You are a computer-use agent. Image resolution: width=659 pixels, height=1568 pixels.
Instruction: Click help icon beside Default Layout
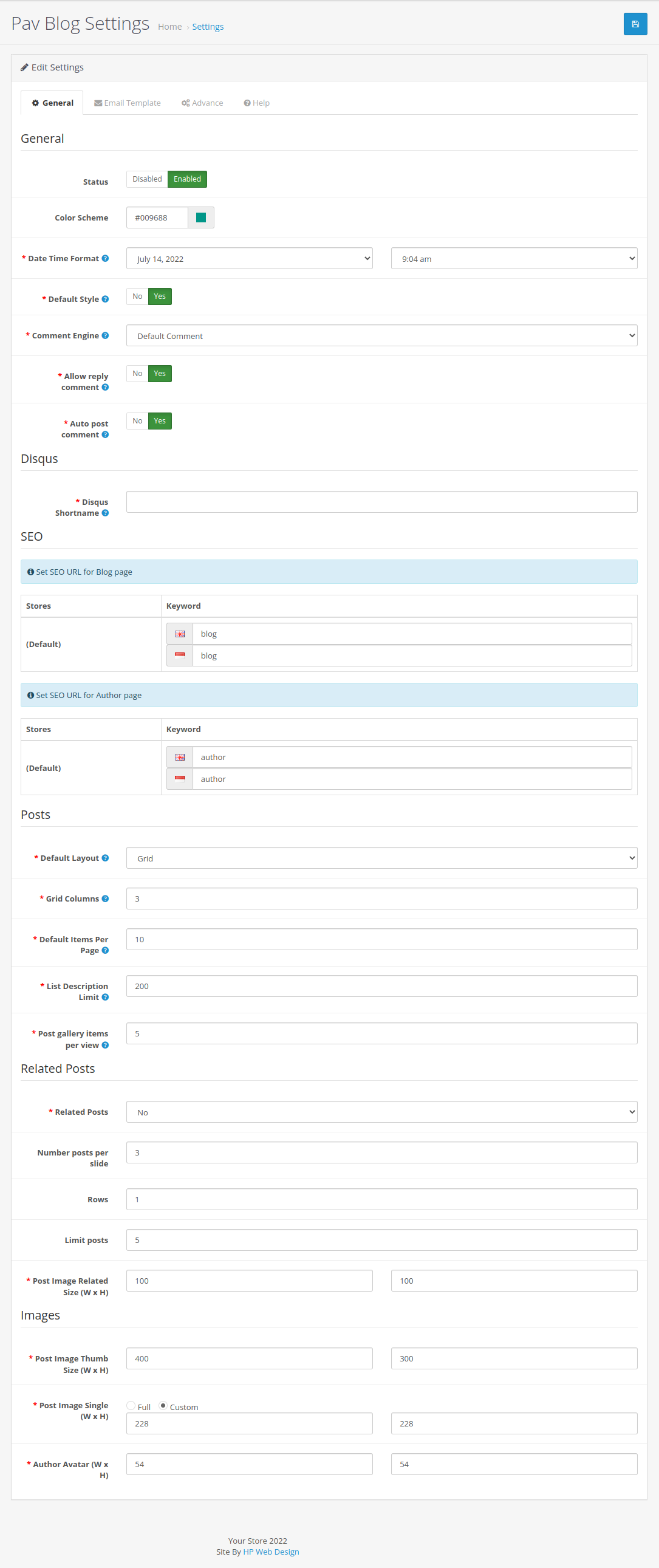point(105,858)
